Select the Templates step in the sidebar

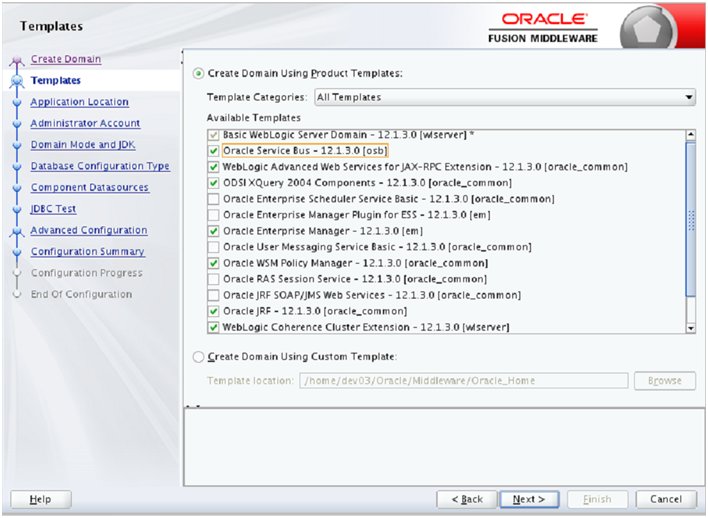click(56, 80)
